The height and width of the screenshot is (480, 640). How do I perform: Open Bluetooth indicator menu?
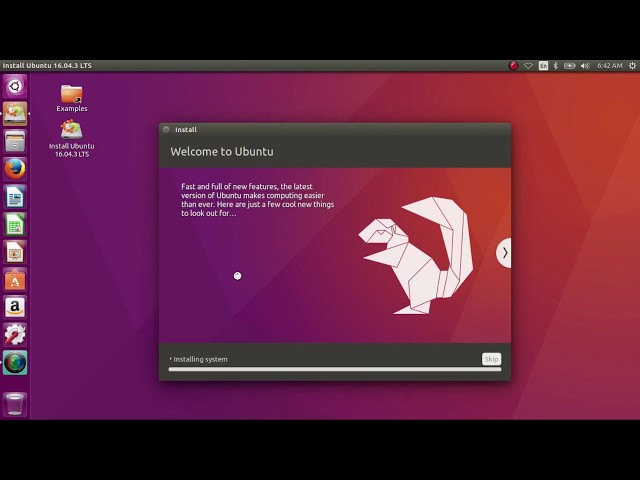556,66
